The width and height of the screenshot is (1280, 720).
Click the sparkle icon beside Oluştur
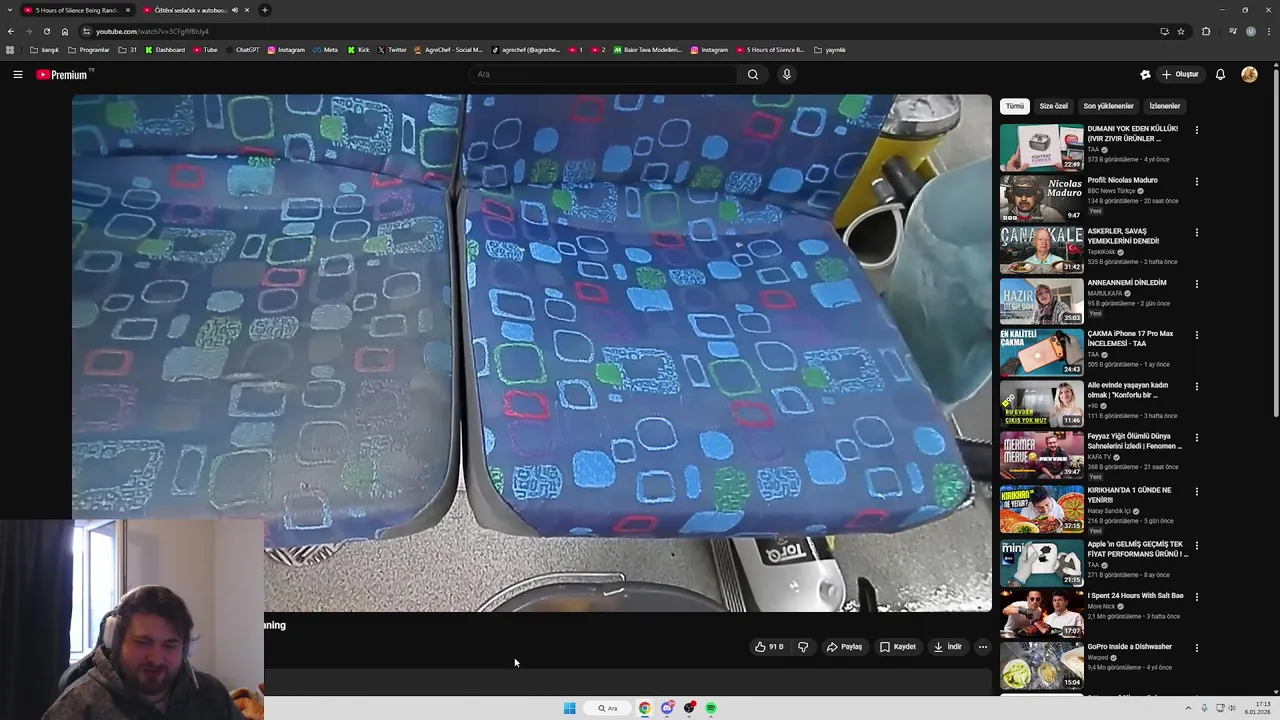[x=1145, y=74]
